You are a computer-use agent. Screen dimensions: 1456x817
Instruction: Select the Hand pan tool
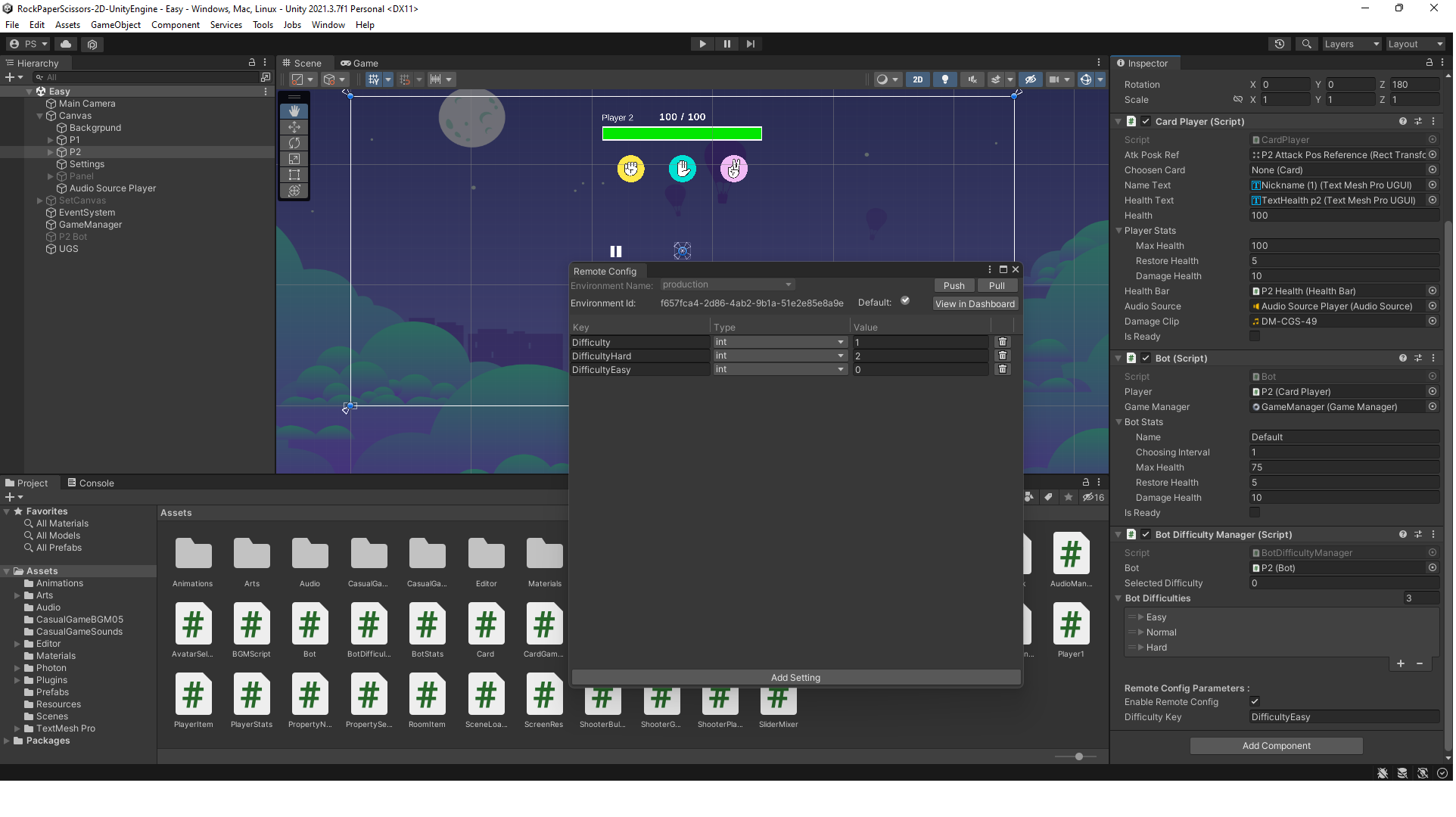tap(294, 111)
